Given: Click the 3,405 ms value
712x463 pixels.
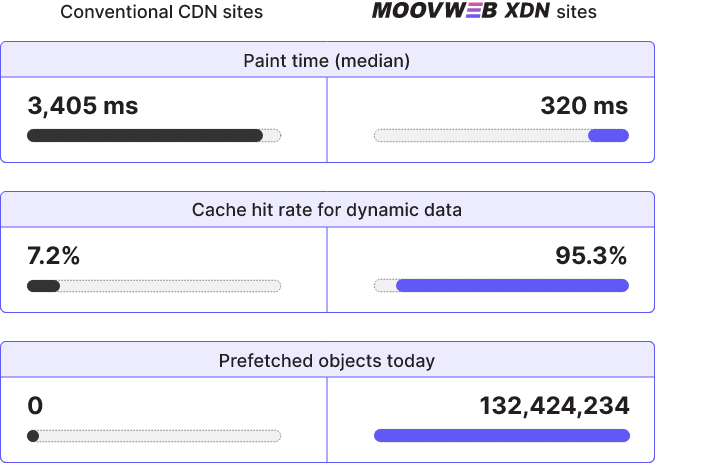Looking at the screenshot, I should click(83, 106).
